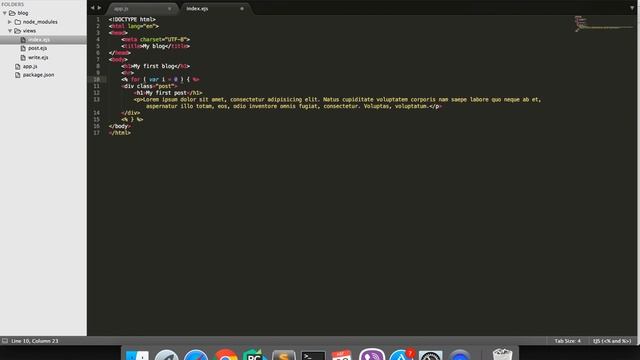Open Launchpad rocket icon in the dock

pyautogui.click(x=167, y=355)
